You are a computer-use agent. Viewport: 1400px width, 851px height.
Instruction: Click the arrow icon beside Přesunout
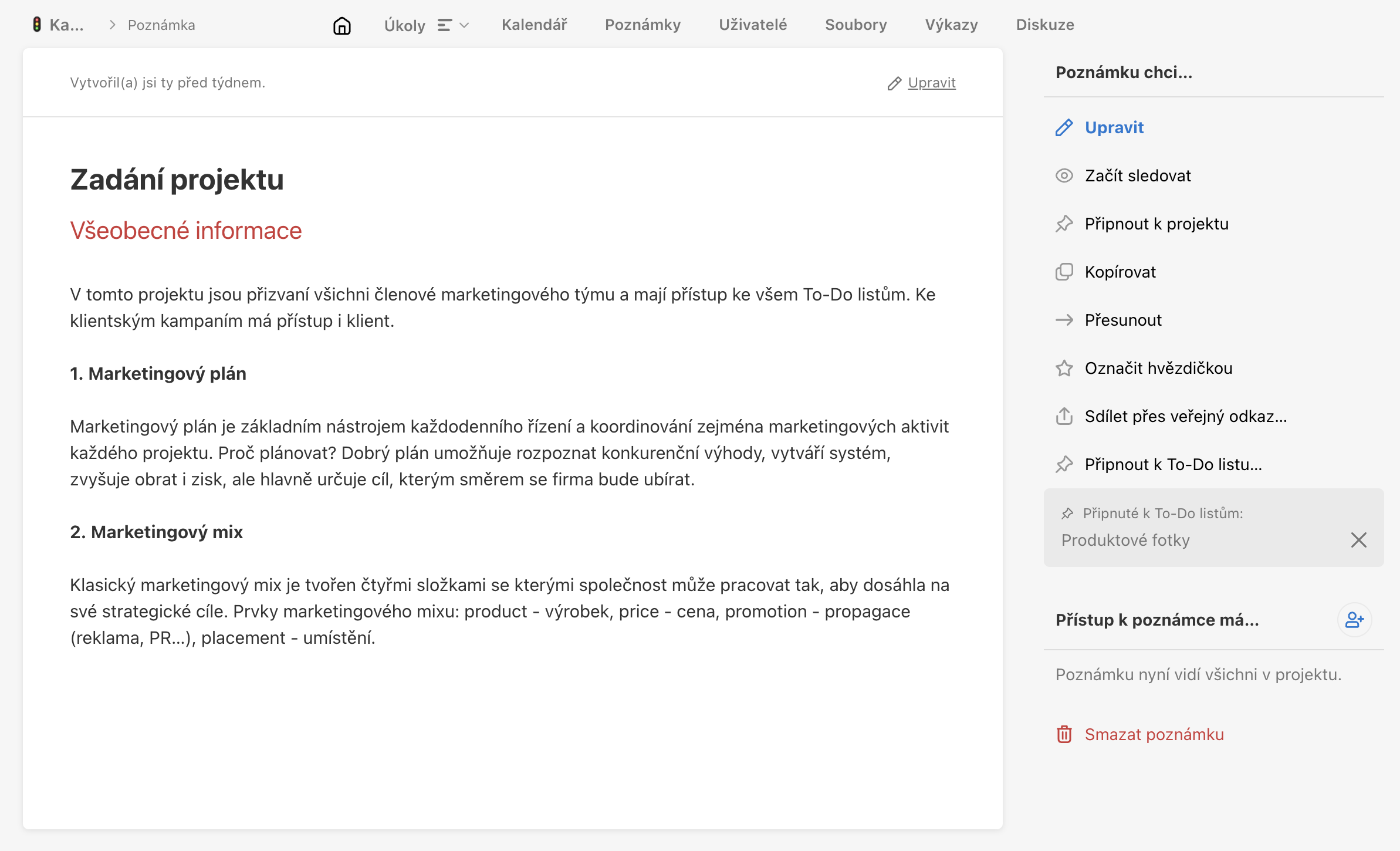(1064, 320)
